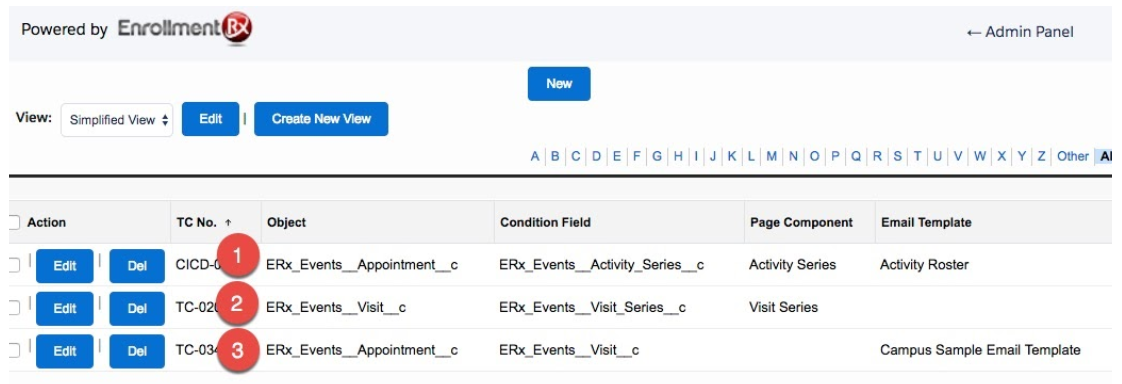The width and height of the screenshot is (1122, 384).
Task: Go back to Admin Panel
Action: click(x=1020, y=32)
